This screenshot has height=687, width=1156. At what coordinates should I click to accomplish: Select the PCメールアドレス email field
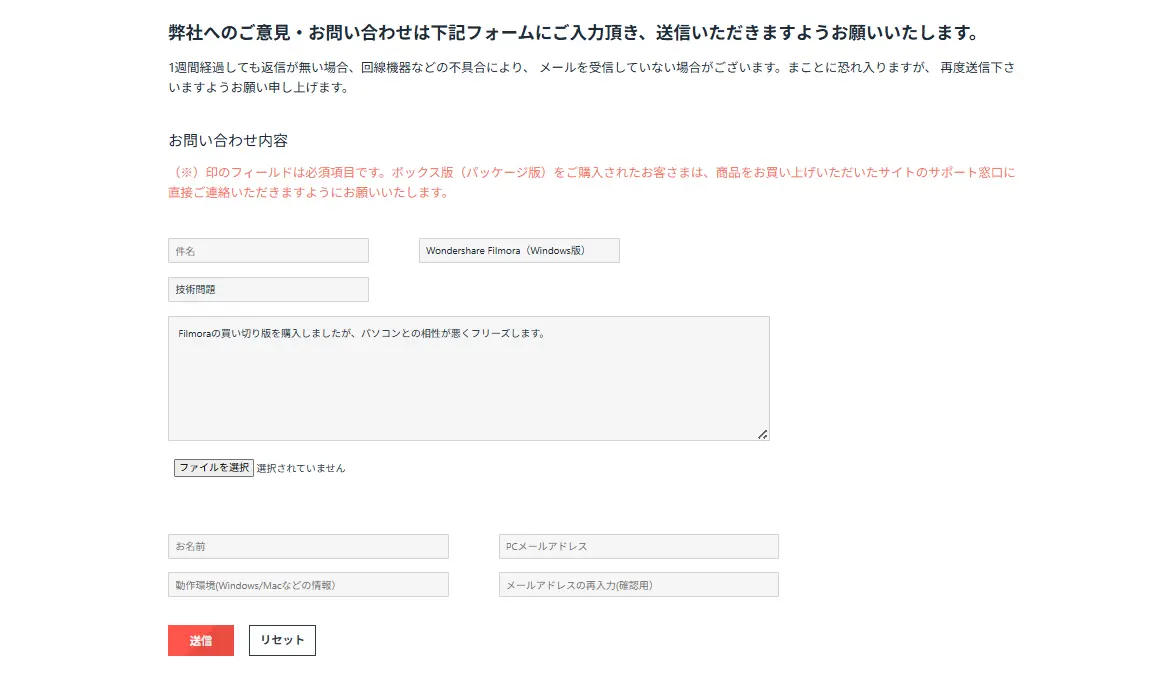pyautogui.click(x=638, y=547)
